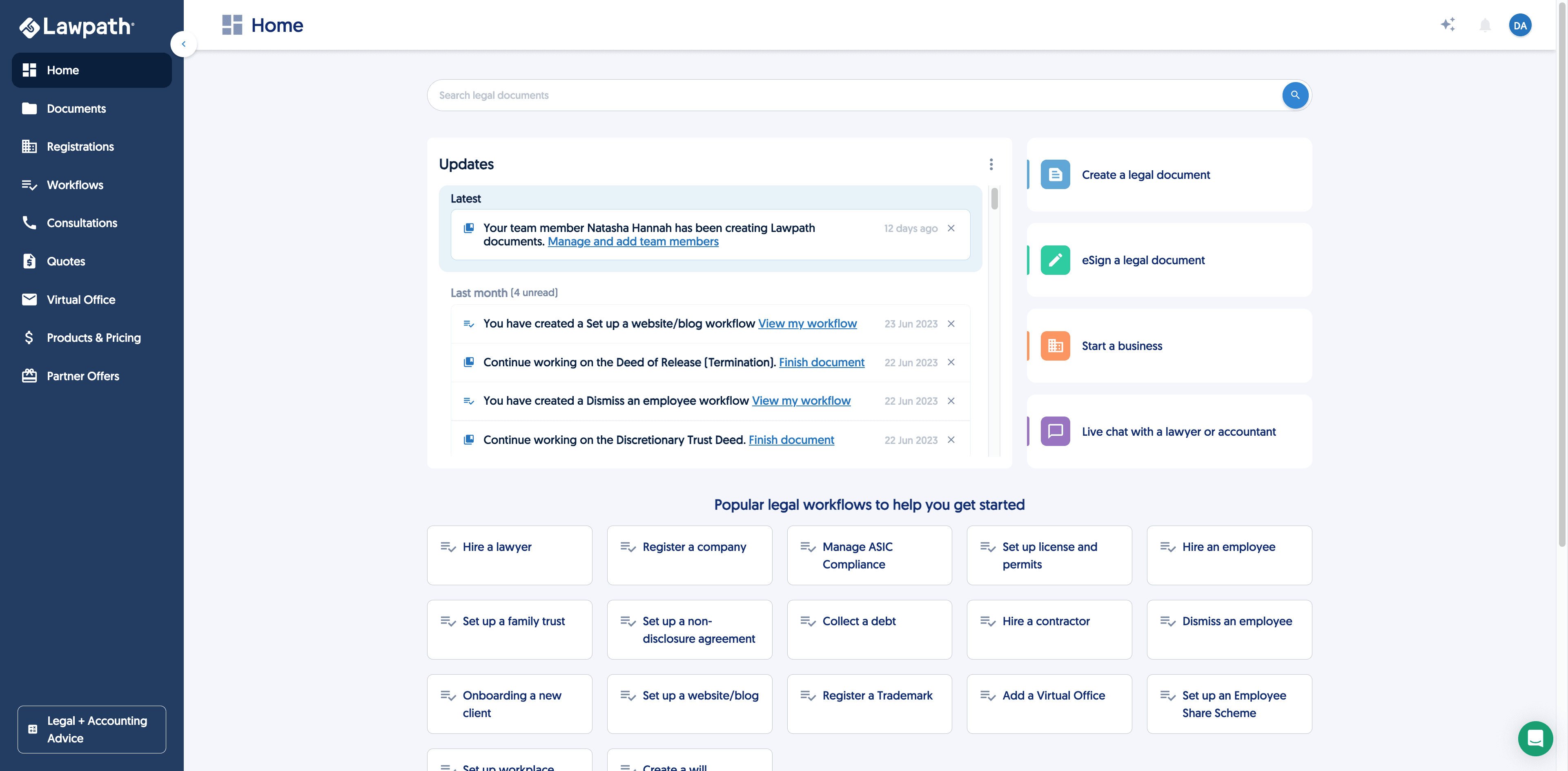Image resolution: width=1568 pixels, height=771 pixels.
Task: Open the notifications bell icon
Action: click(1485, 25)
